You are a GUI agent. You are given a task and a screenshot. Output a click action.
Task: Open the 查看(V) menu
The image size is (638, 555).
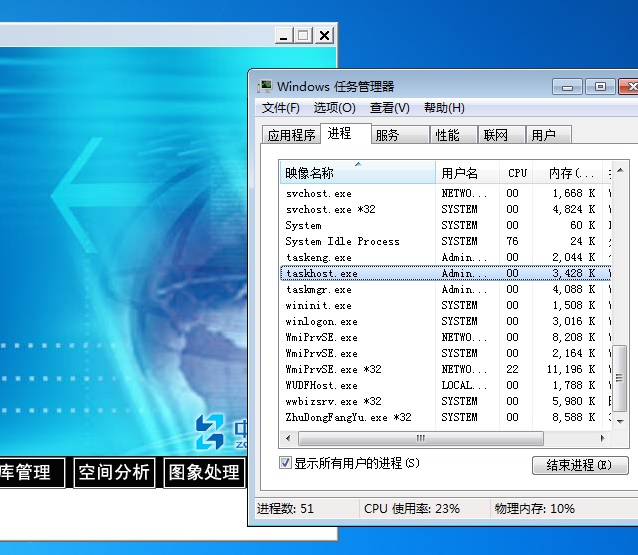click(389, 108)
